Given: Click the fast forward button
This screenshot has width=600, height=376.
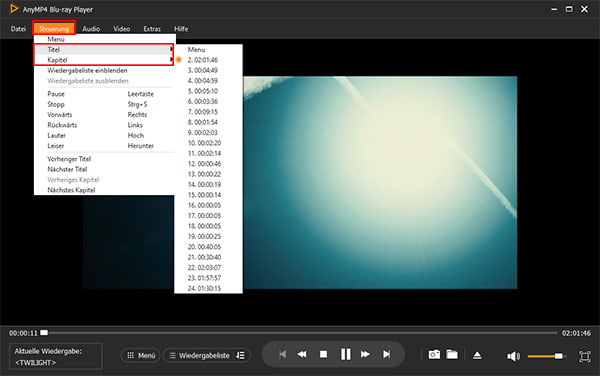Looking at the screenshot, I should [365, 354].
